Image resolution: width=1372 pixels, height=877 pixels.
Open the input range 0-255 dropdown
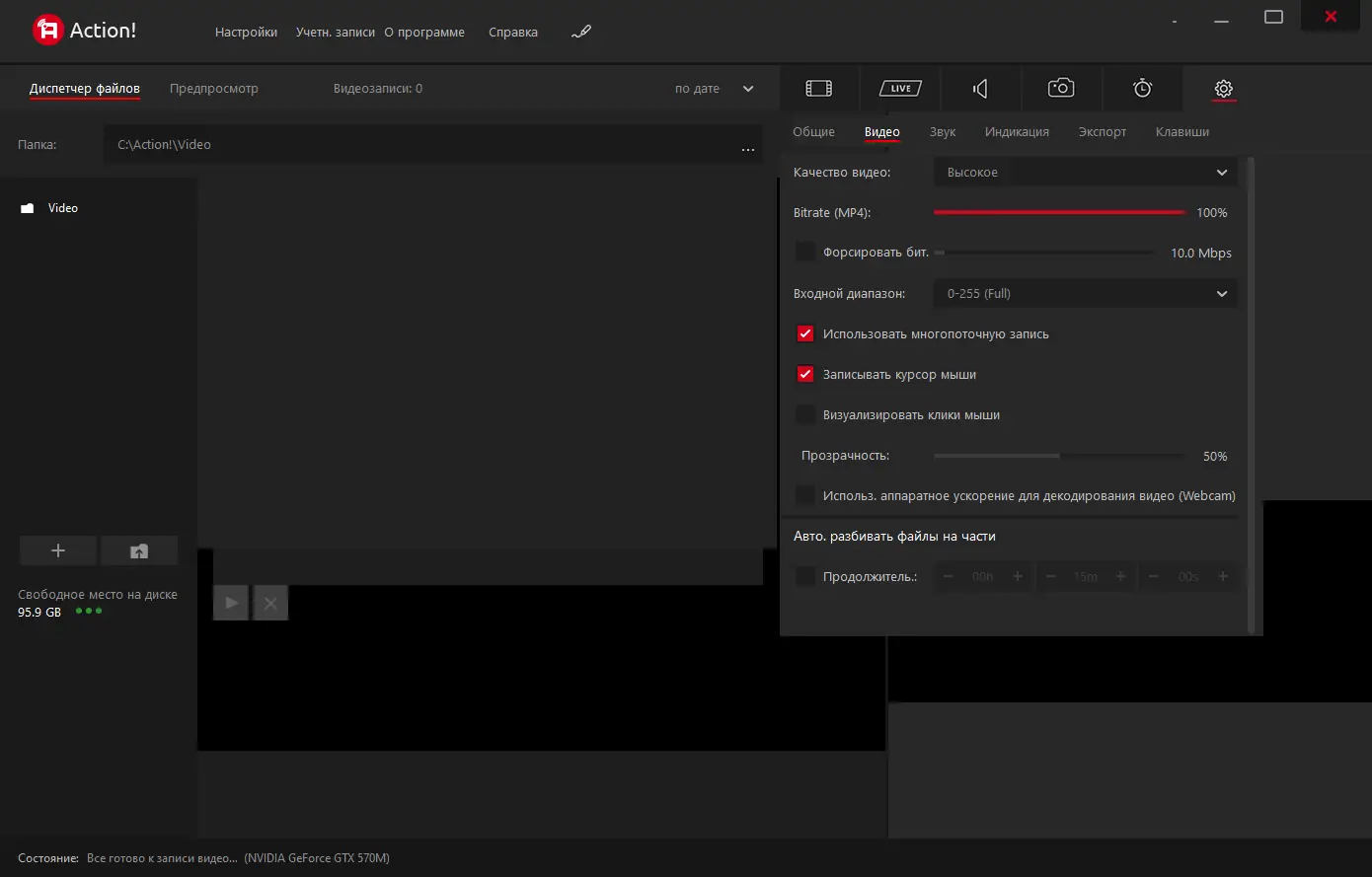click(x=1085, y=293)
